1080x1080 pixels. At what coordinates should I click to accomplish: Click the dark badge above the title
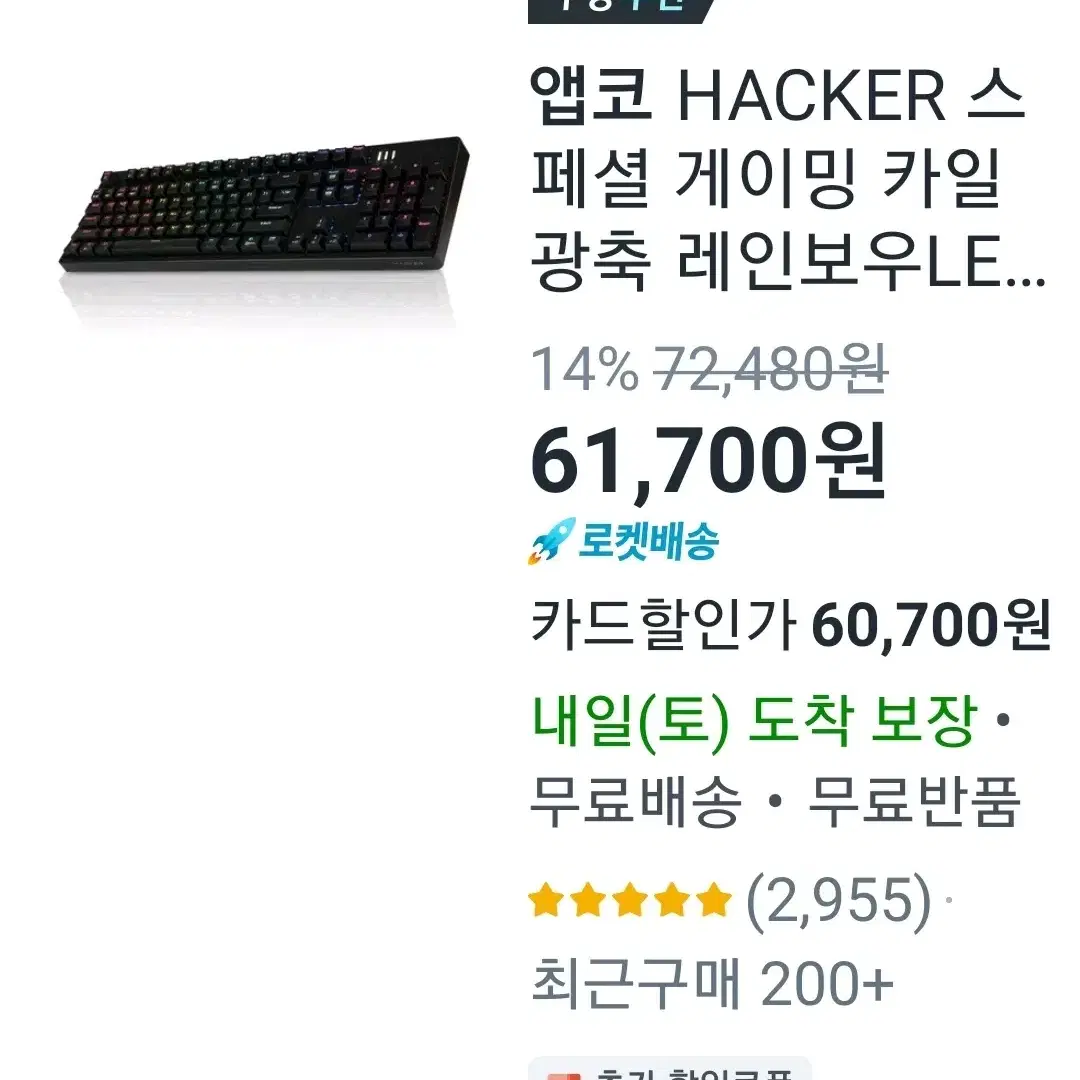coord(621,11)
